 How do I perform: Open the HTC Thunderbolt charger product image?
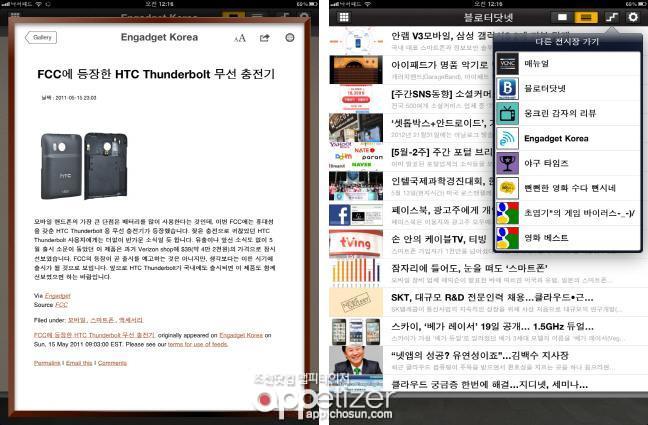(84, 166)
